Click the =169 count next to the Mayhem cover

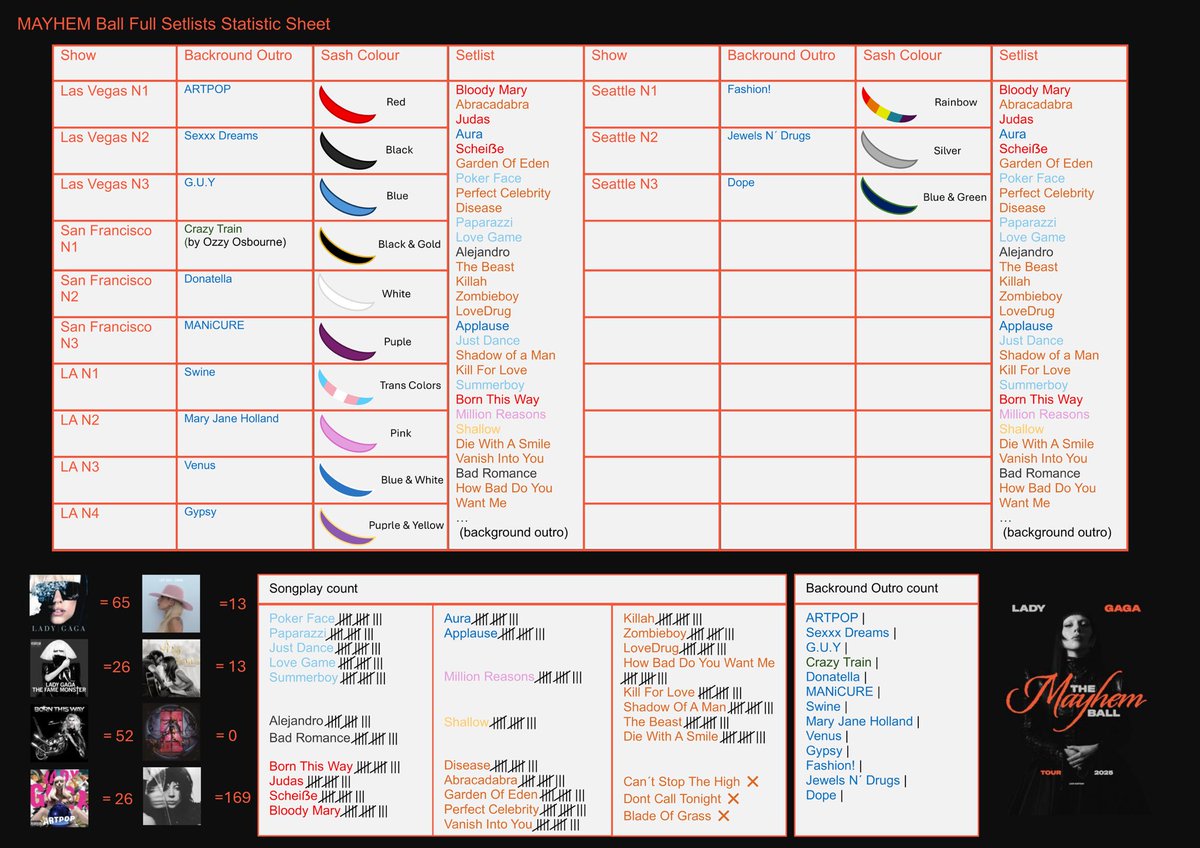pos(235,798)
